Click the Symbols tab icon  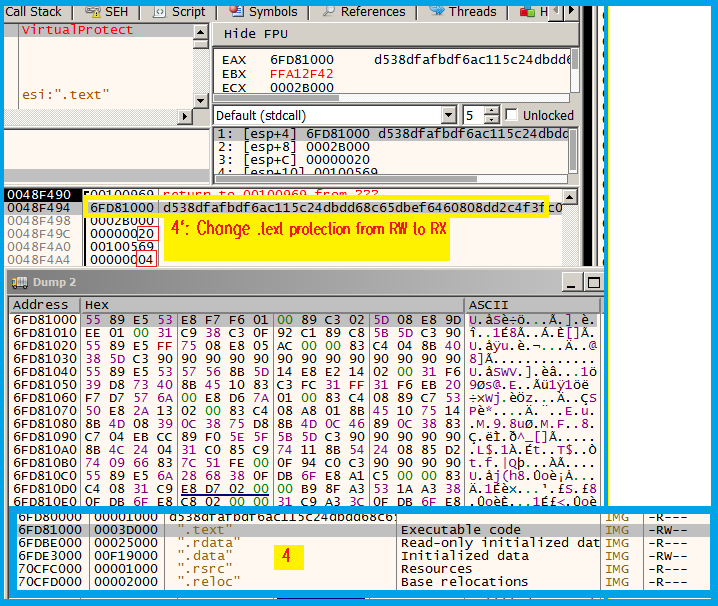tap(236, 11)
